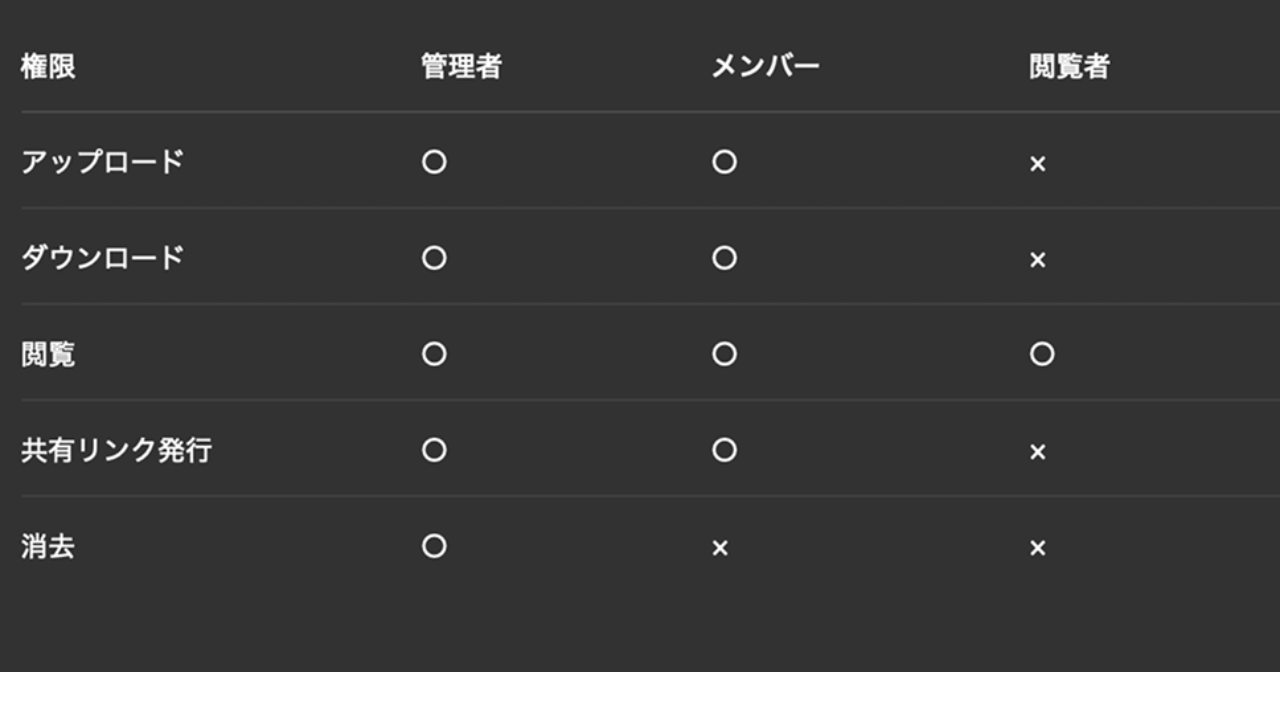Click the 権限 header label
Screen dimensions: 1280x720
(48, 67)
